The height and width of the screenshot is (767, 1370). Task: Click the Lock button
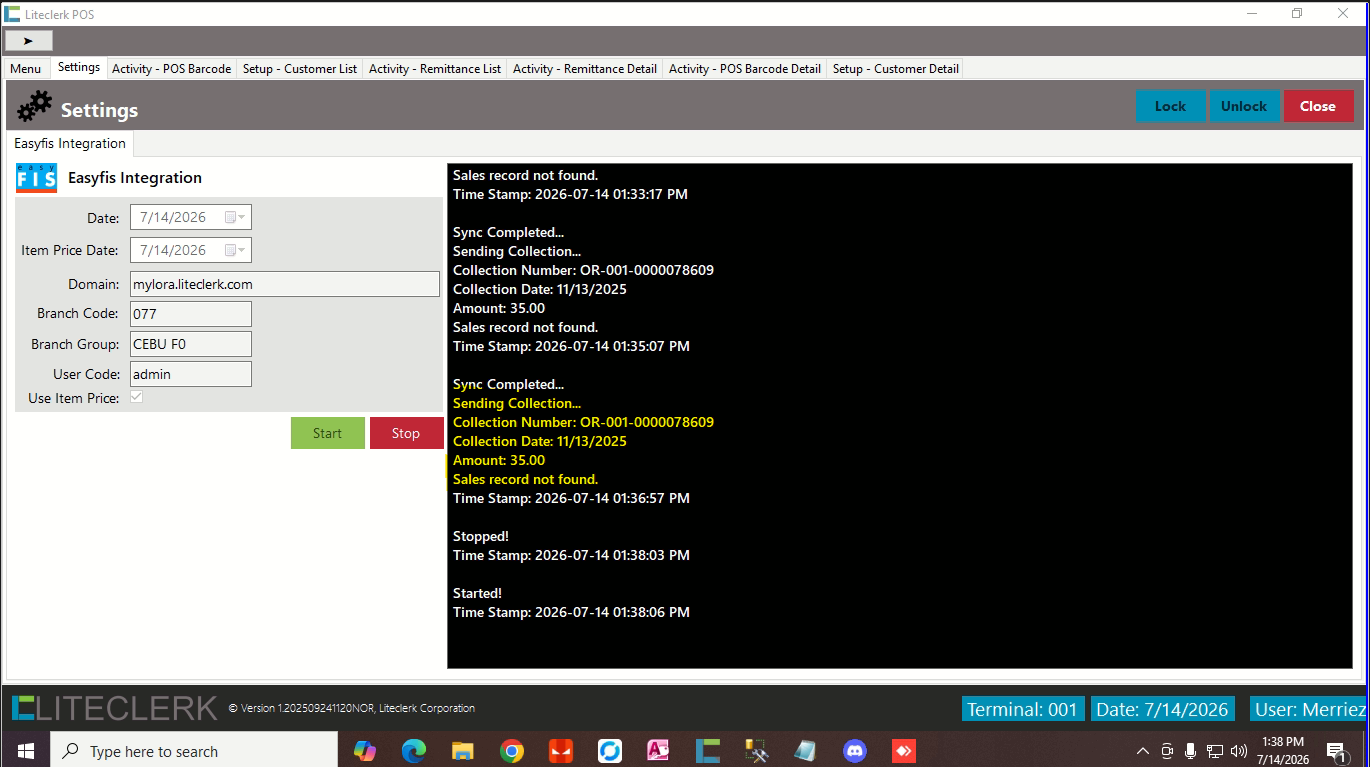tap(1170, 106)
